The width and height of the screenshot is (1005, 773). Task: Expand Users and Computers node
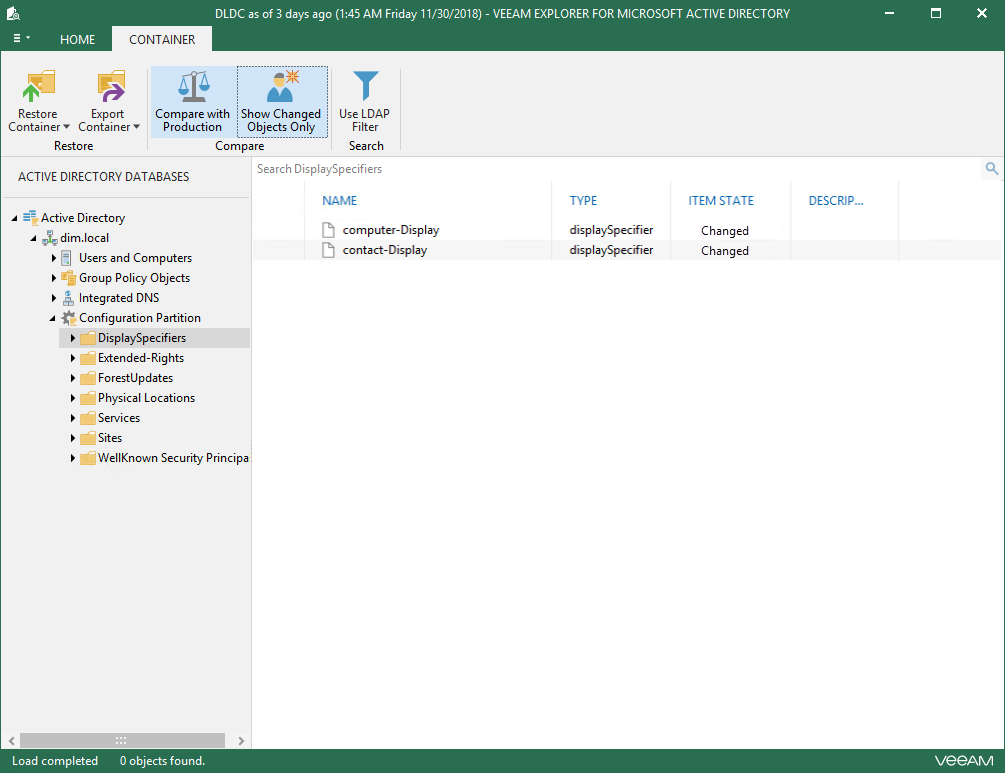point(54,258)
